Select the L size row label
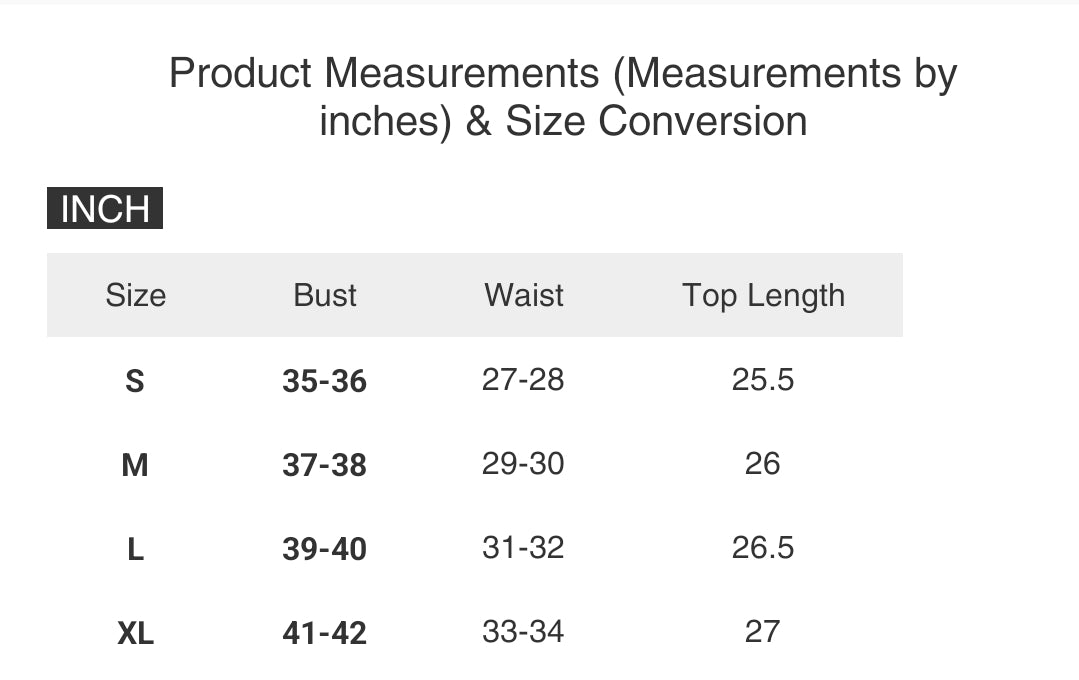Screen dimensions: 1079x680 point(135,549)
